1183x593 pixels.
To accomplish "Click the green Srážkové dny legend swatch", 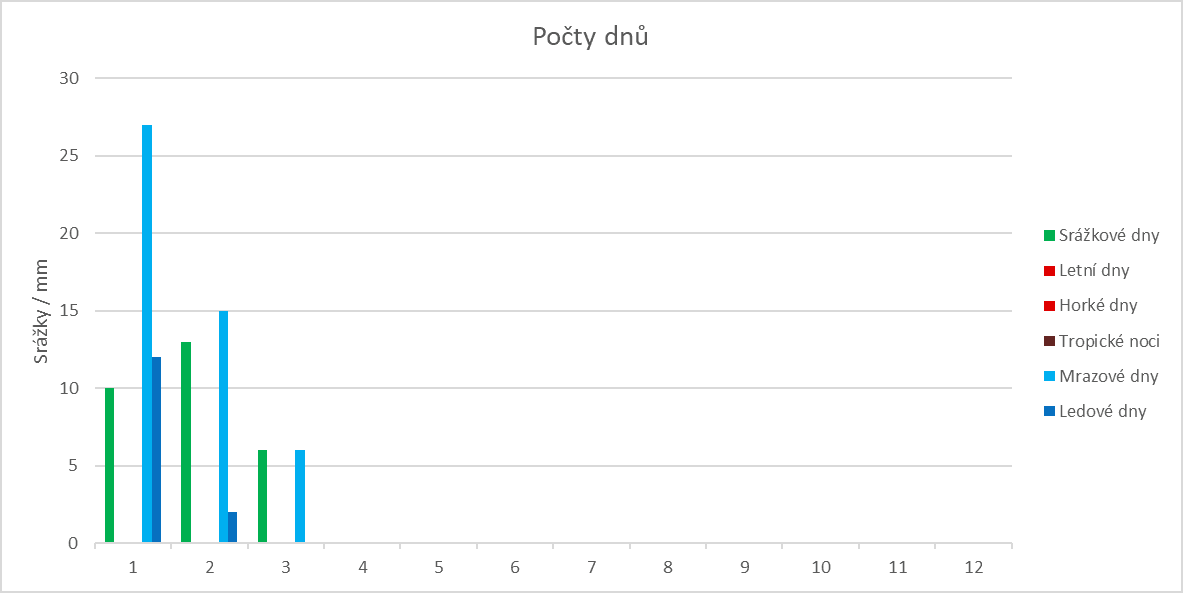I will [1049, 236].
